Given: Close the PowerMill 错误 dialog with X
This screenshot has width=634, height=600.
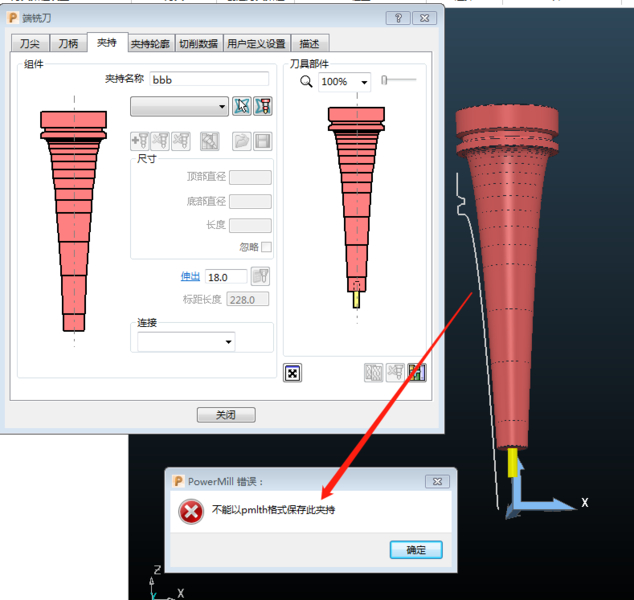Looking at the screenshot, I should 437,482.
